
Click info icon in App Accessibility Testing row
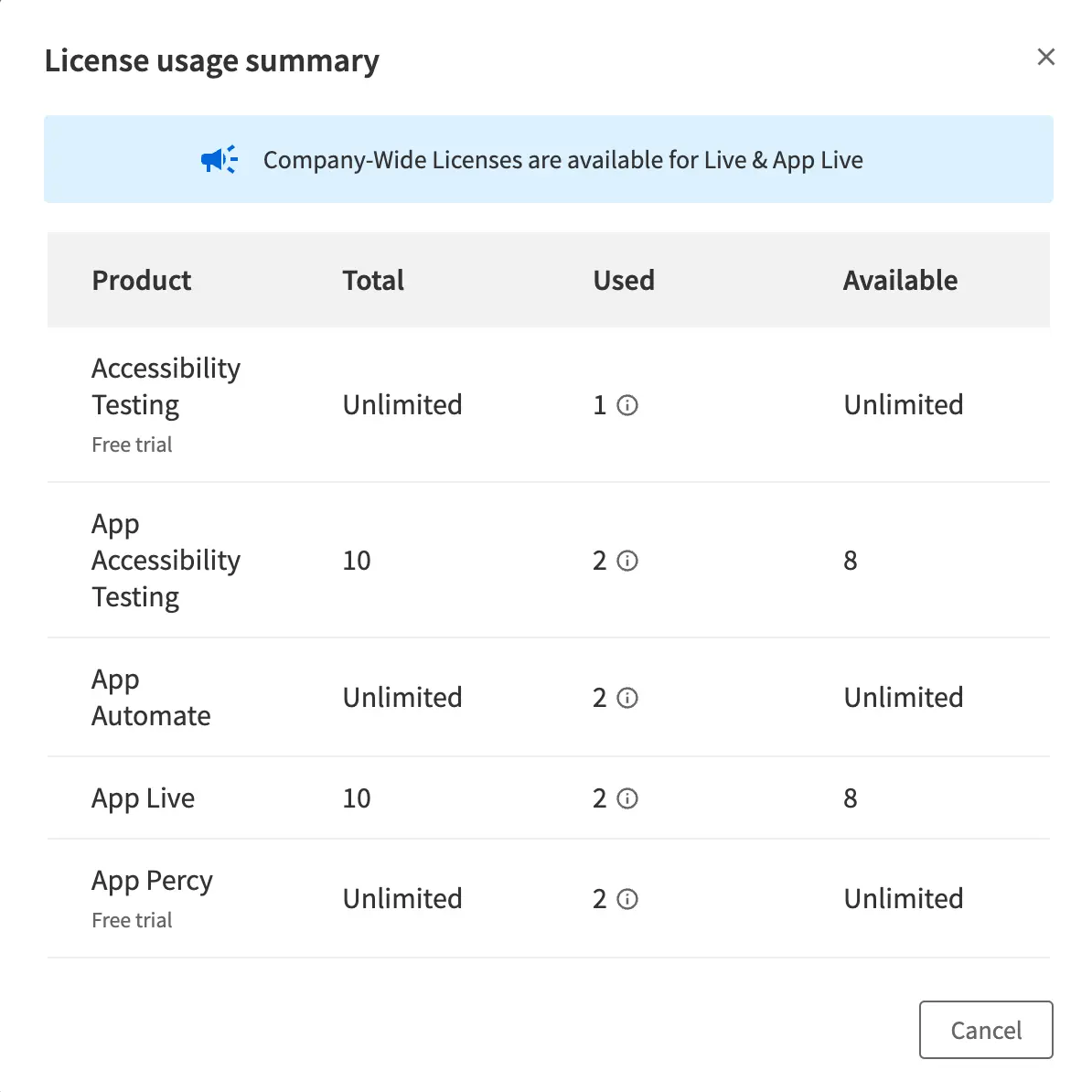(x=627, y=561)
